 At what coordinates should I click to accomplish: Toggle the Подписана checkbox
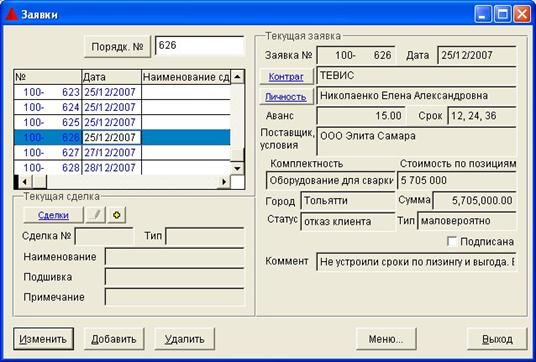click(452, 241)
